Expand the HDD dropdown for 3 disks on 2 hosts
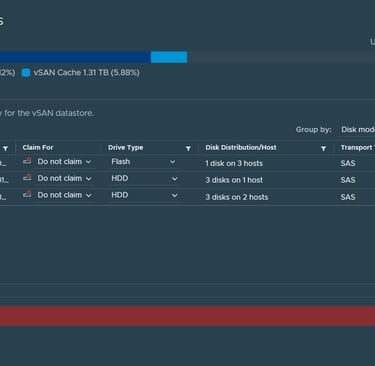 click(x=143, y=195)
